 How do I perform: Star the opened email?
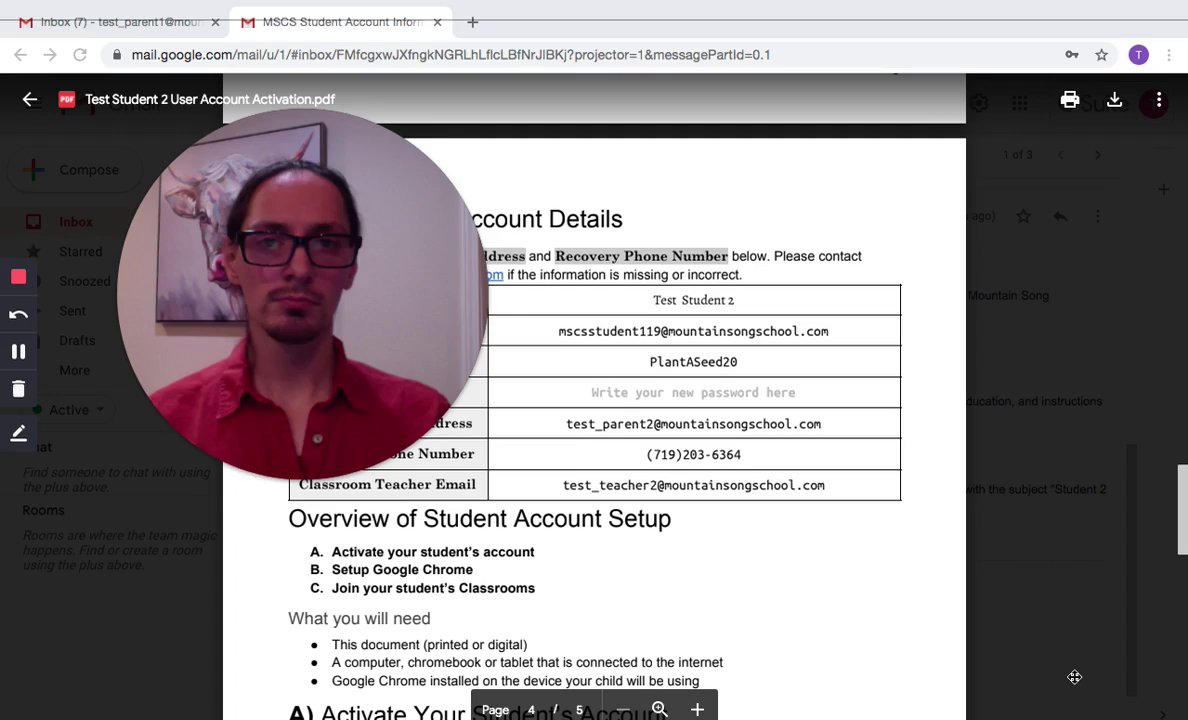[x=1024, y=217]
